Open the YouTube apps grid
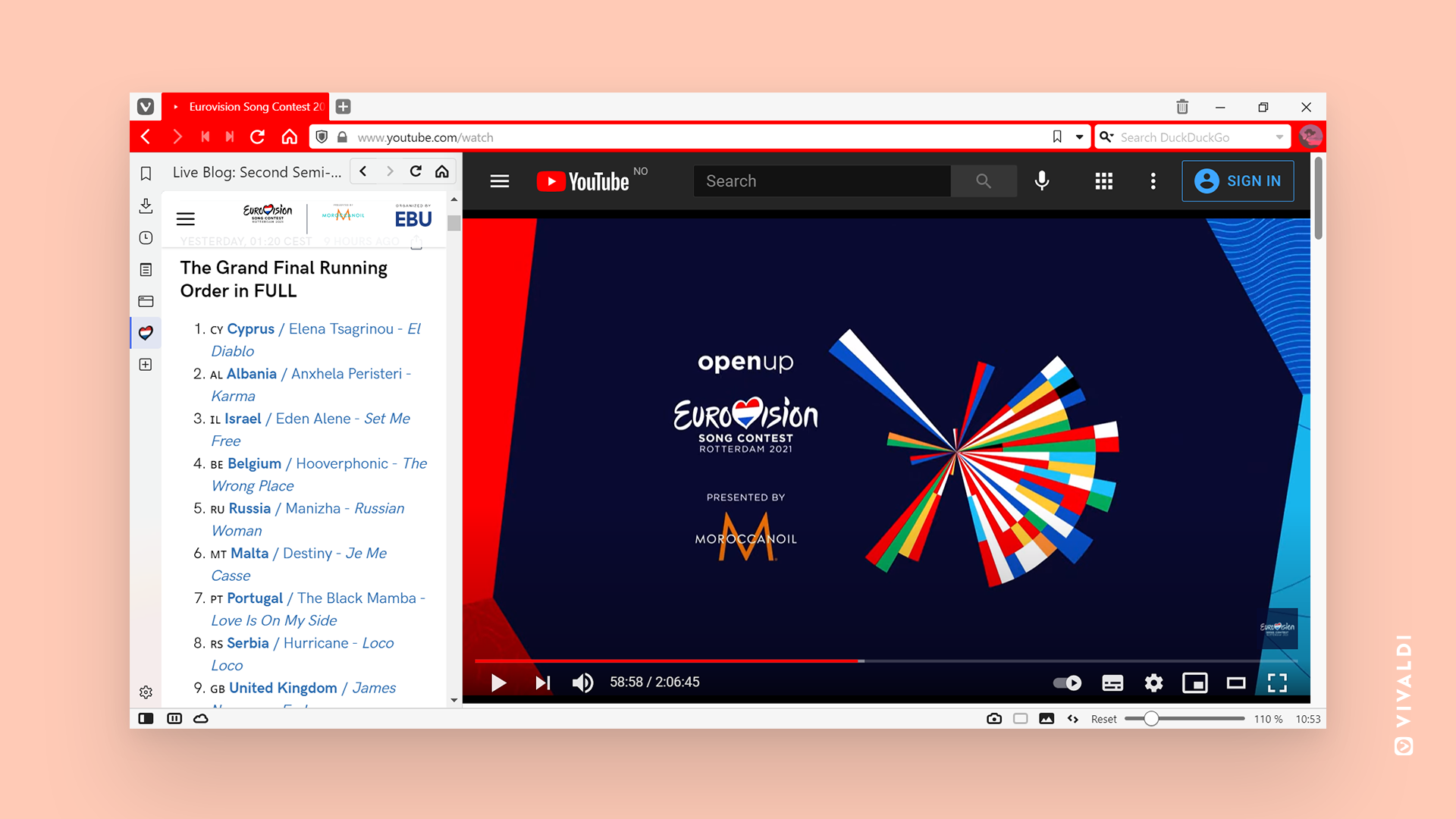1456x819 pixels. click(x=1104, y=181)
